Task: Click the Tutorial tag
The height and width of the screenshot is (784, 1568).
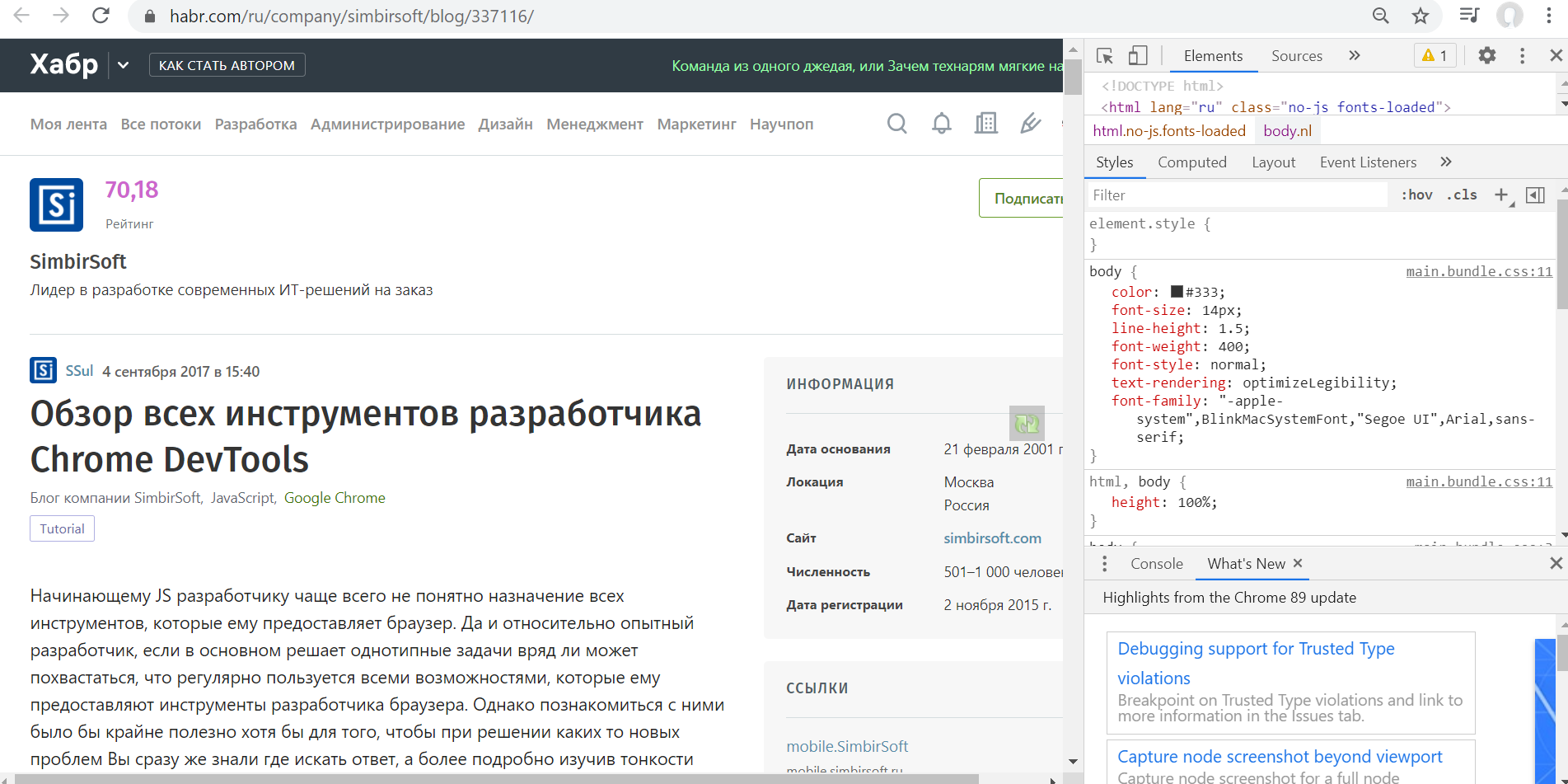Action: tap(63, 528)
